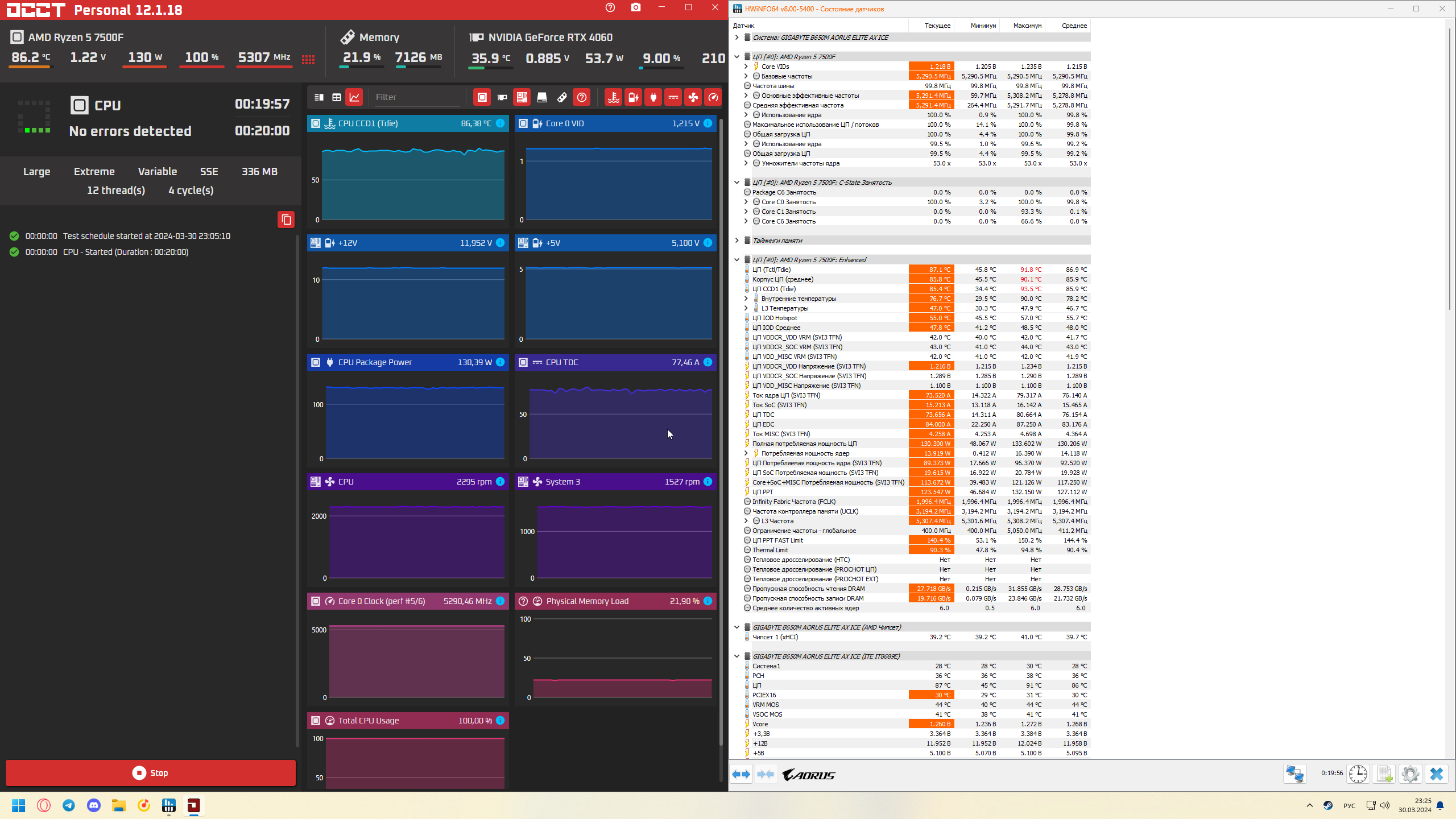Collapse the AMD Ryzen 5 7500F Enhanced group
The image size is (1456, 819).
[737, 260]
